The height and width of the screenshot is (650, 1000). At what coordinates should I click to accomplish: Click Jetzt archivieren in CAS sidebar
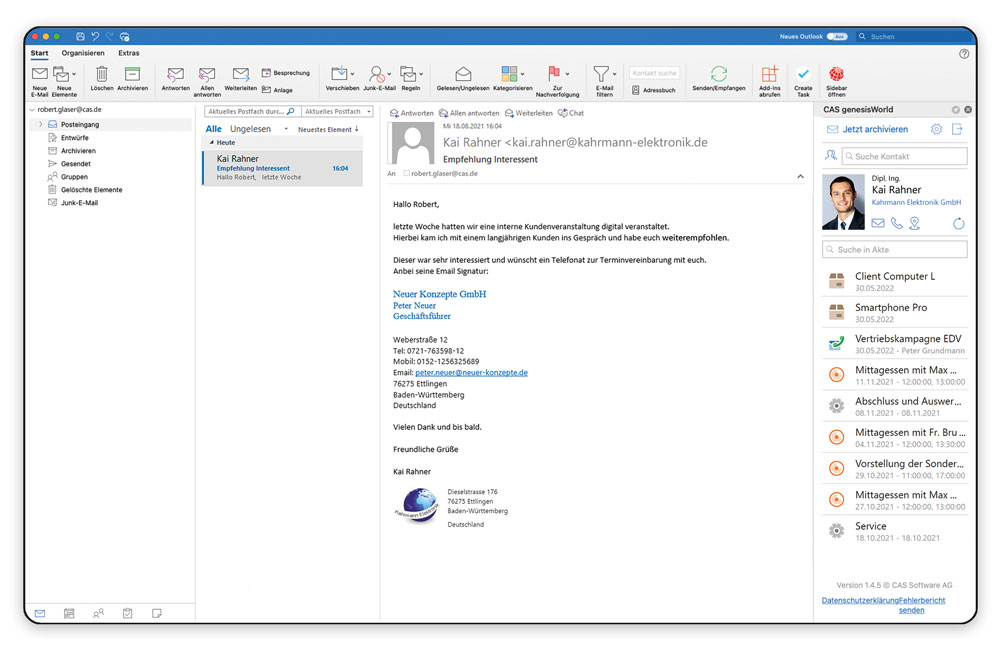pos(875,129)
